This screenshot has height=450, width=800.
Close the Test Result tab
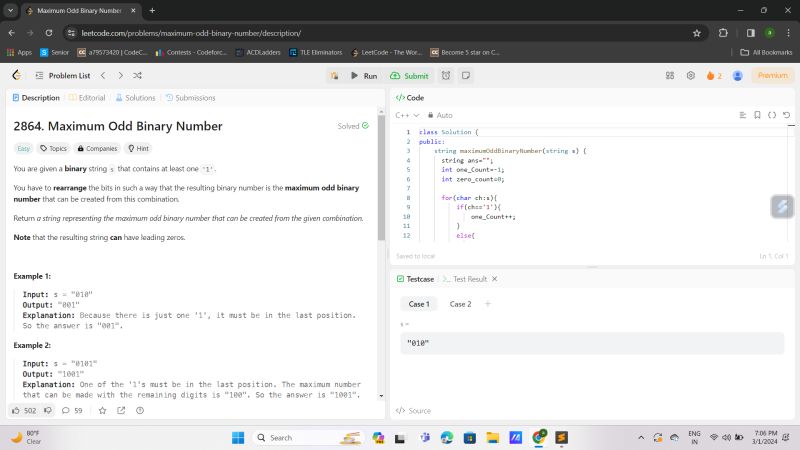tap(494, 279)
